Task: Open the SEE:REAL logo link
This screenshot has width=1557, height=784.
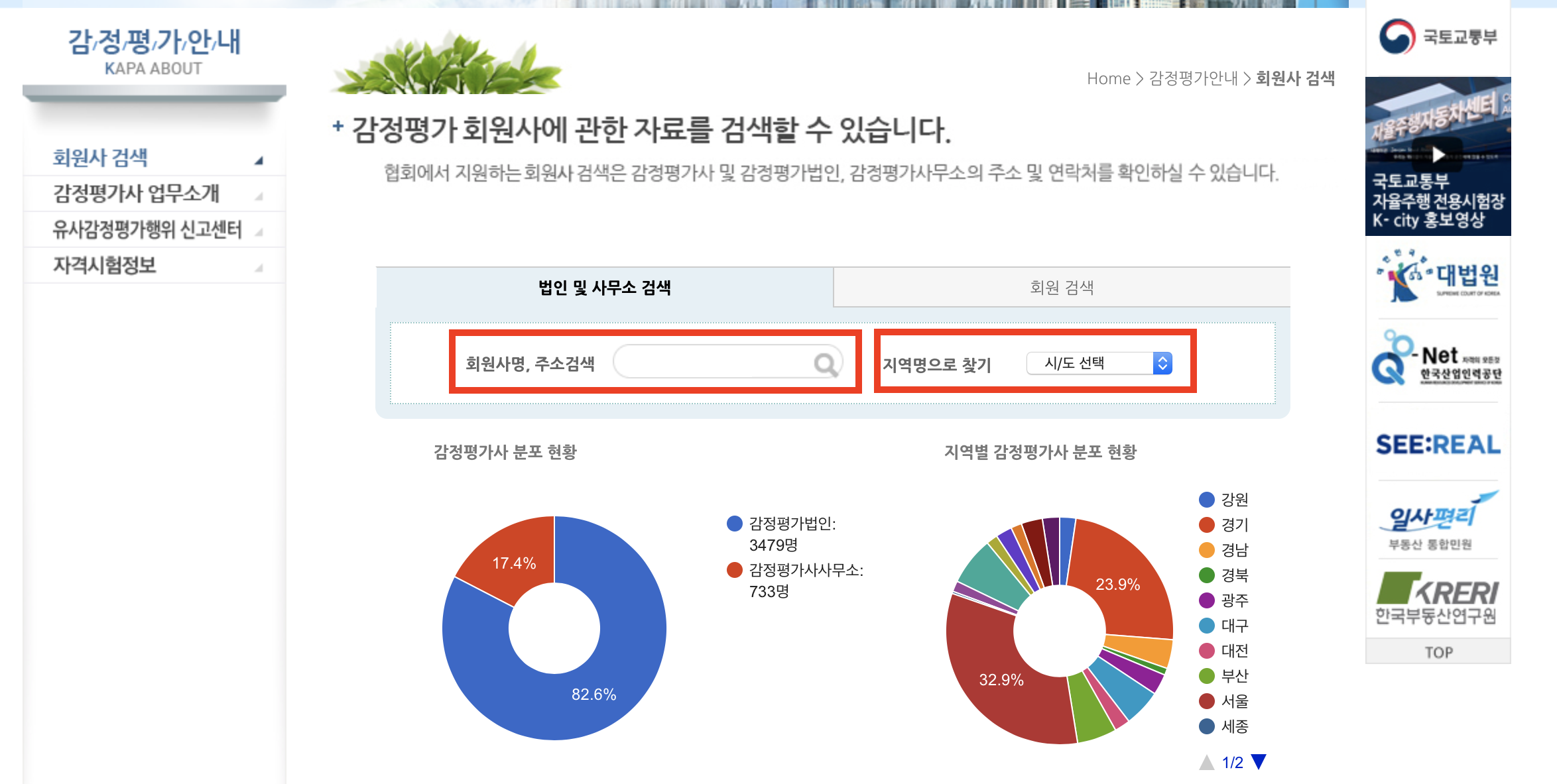Action: pos(1438,445)
